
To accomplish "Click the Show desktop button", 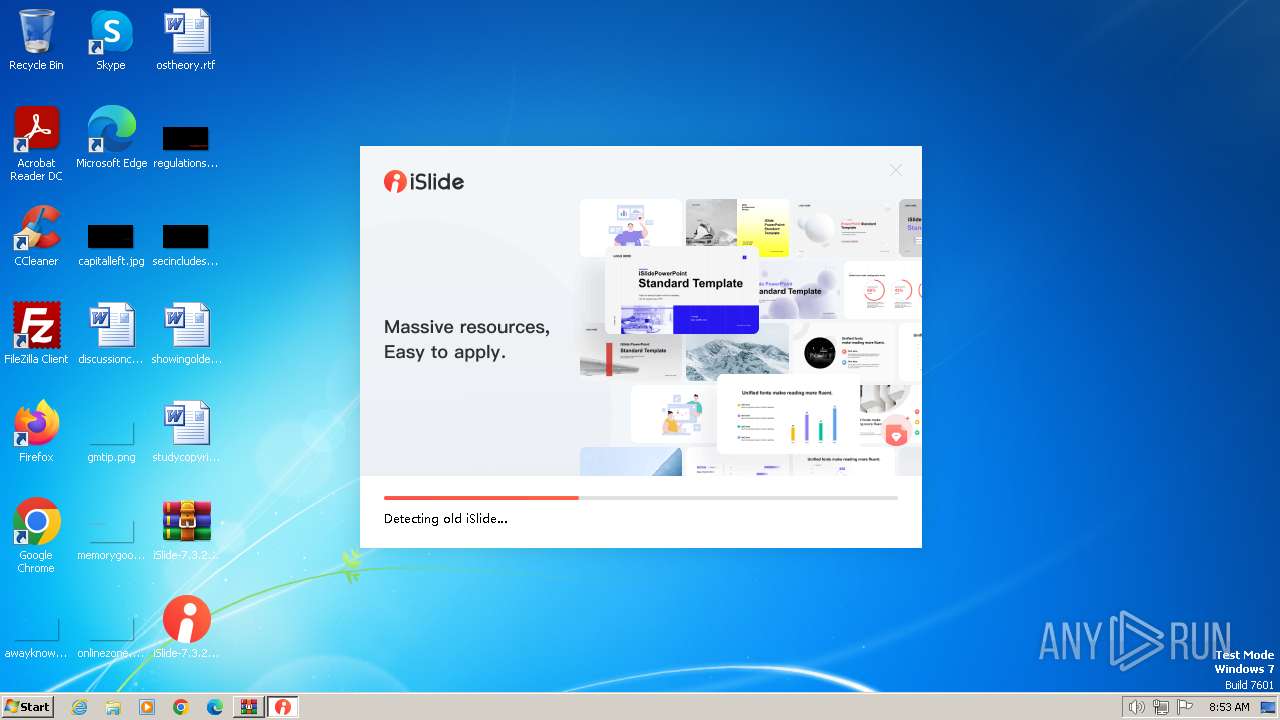I will pyautogui.click(x=1268, y=707).
